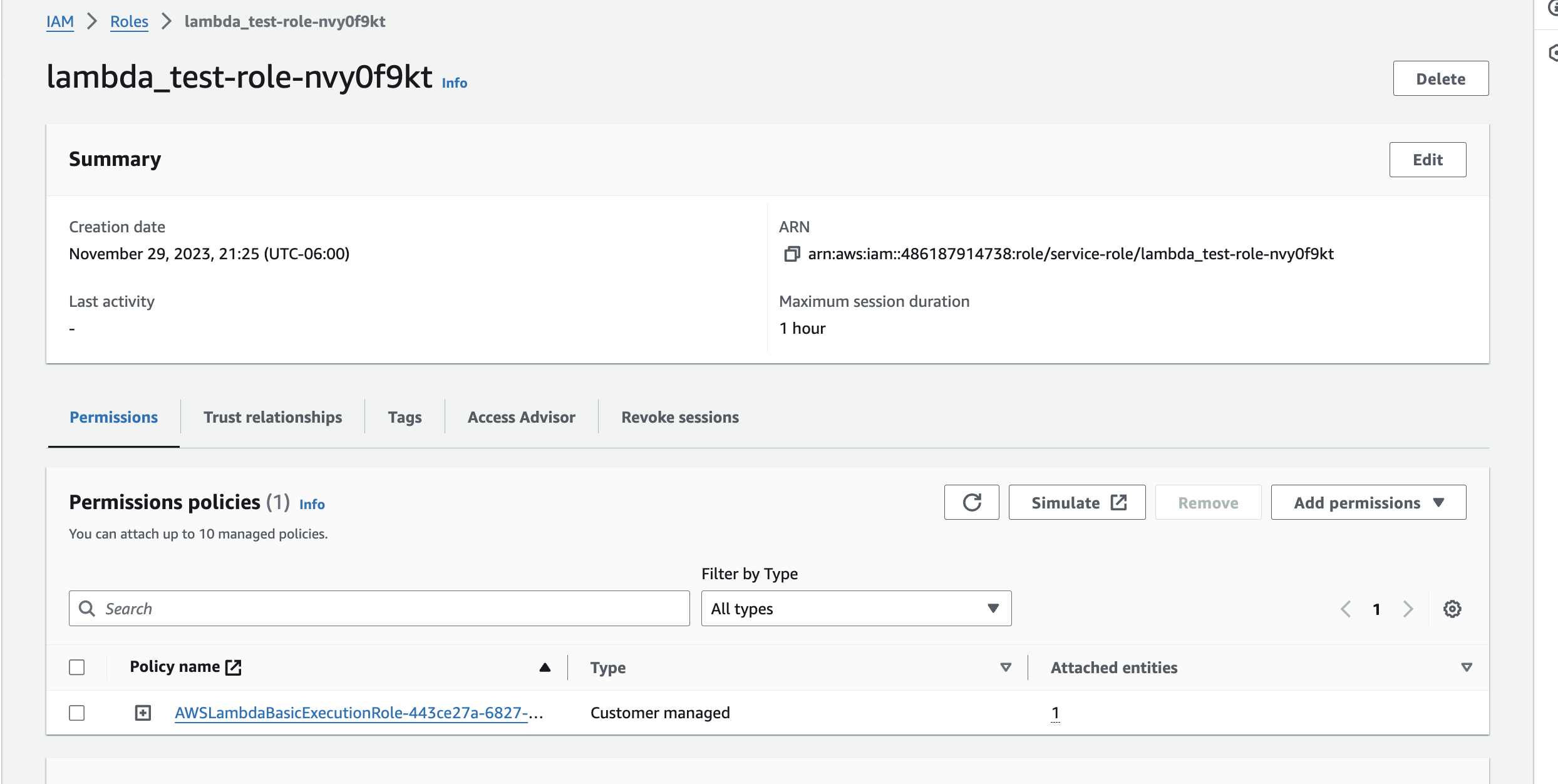
Task: Sort by Attached entities column arrow
Action: [1466, 668]
